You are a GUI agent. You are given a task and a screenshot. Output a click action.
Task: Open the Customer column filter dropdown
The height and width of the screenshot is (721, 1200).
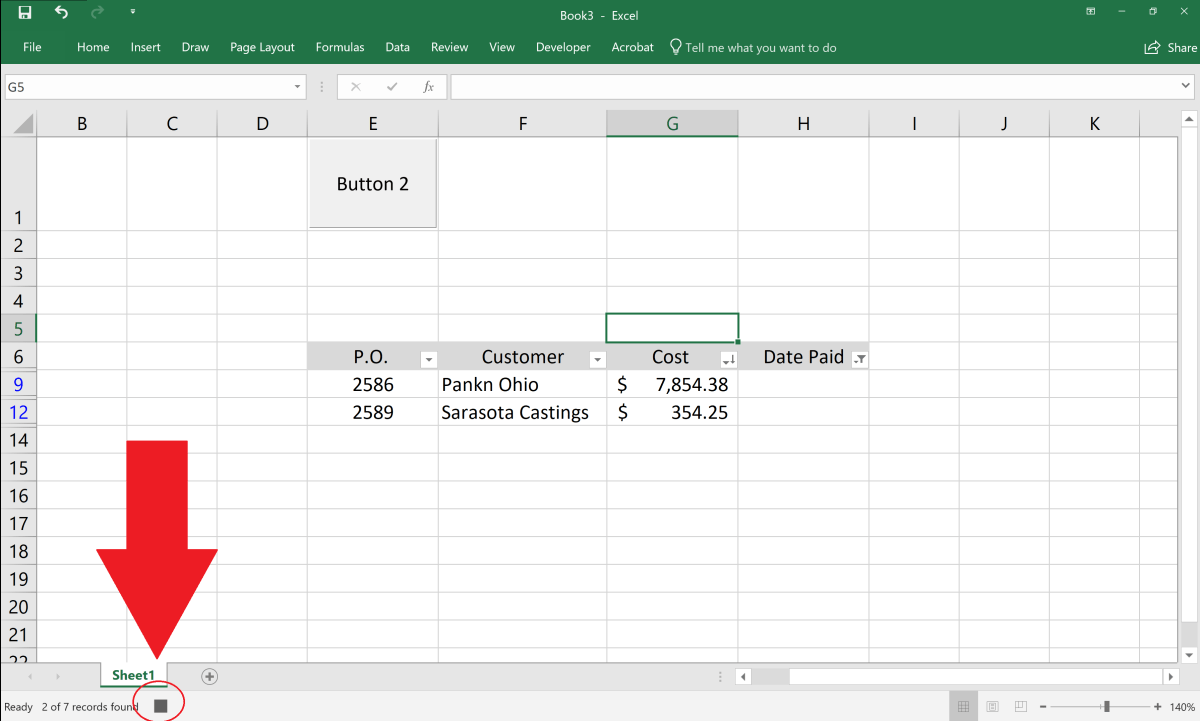tap(597, 358)
